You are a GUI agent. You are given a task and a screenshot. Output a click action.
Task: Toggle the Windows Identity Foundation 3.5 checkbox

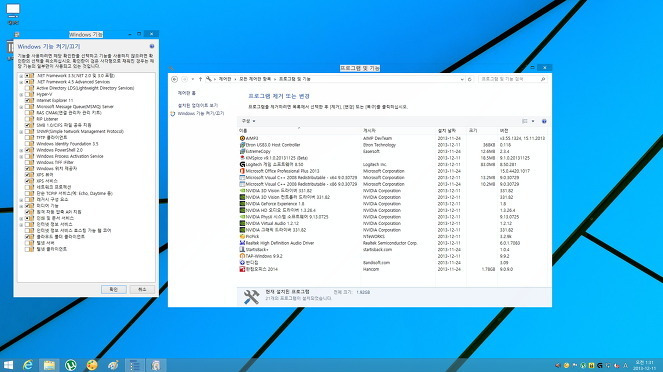click(27, 144)
